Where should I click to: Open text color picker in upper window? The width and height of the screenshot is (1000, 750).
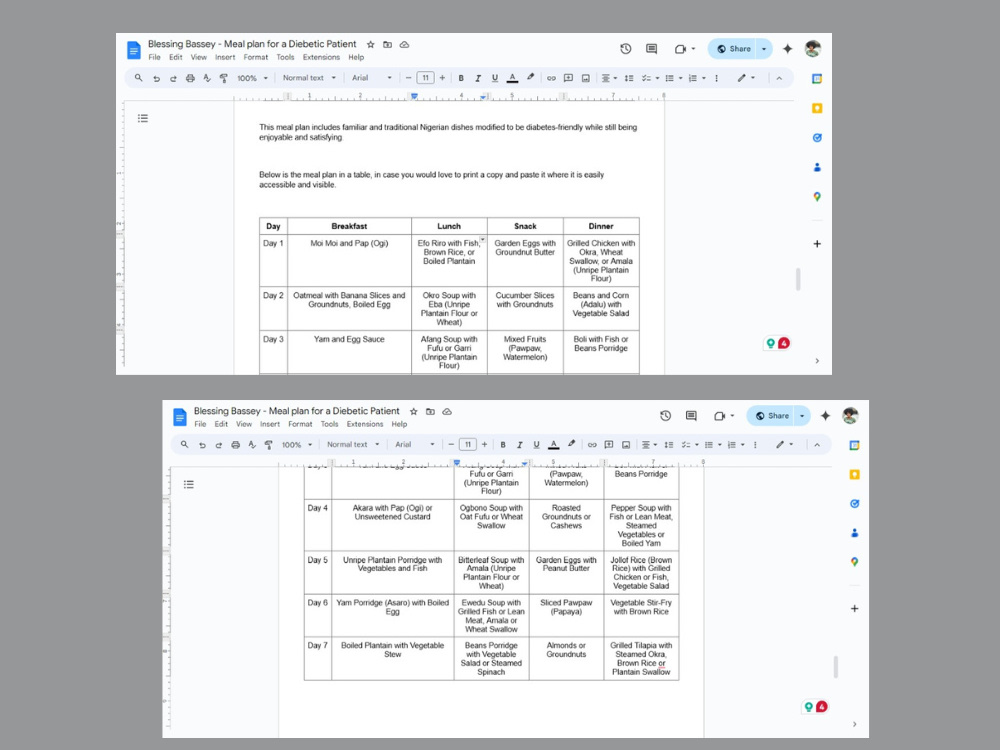512,78
